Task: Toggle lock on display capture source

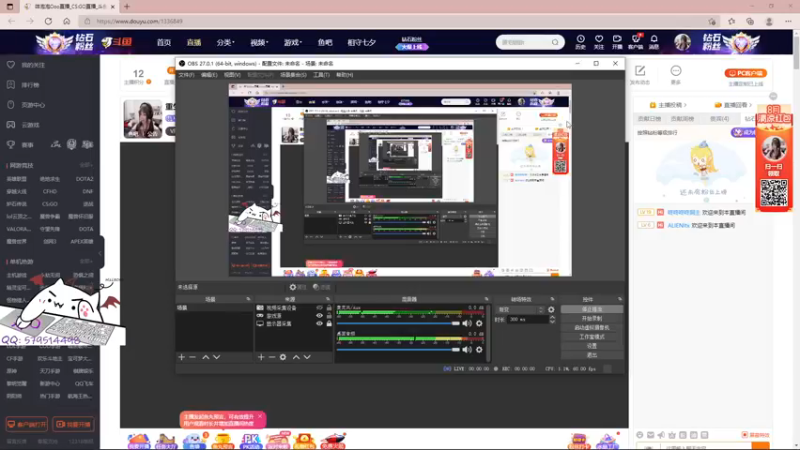Action: (x=329, y=323)
